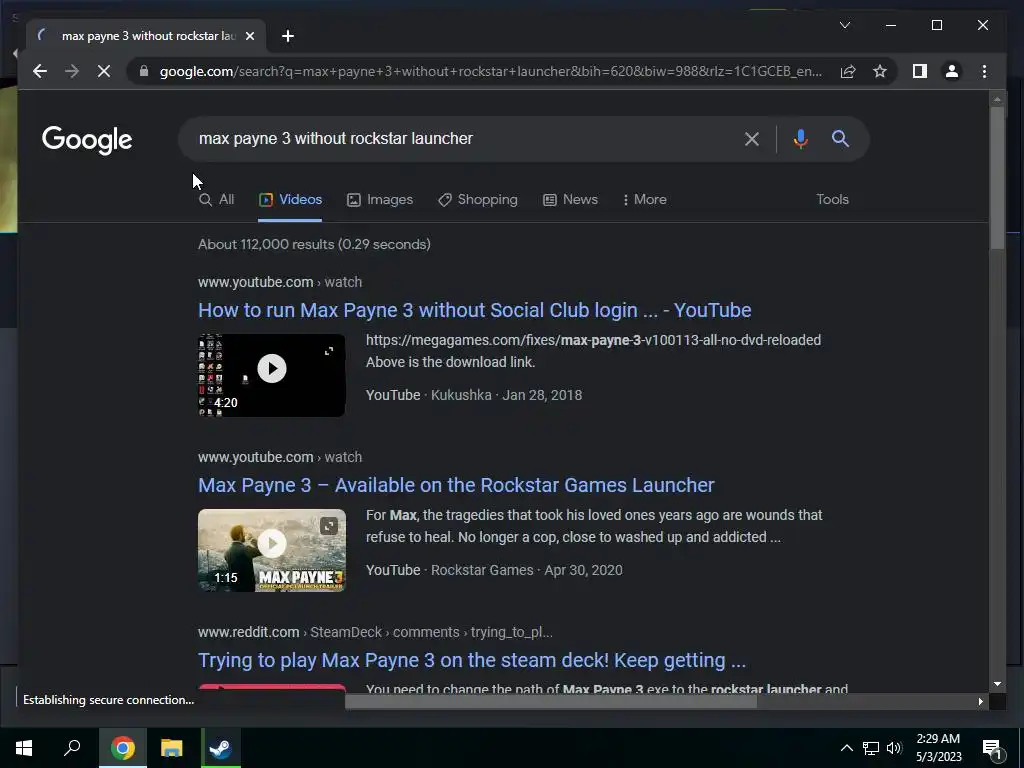Share this page via the share icon

(848, 71)
